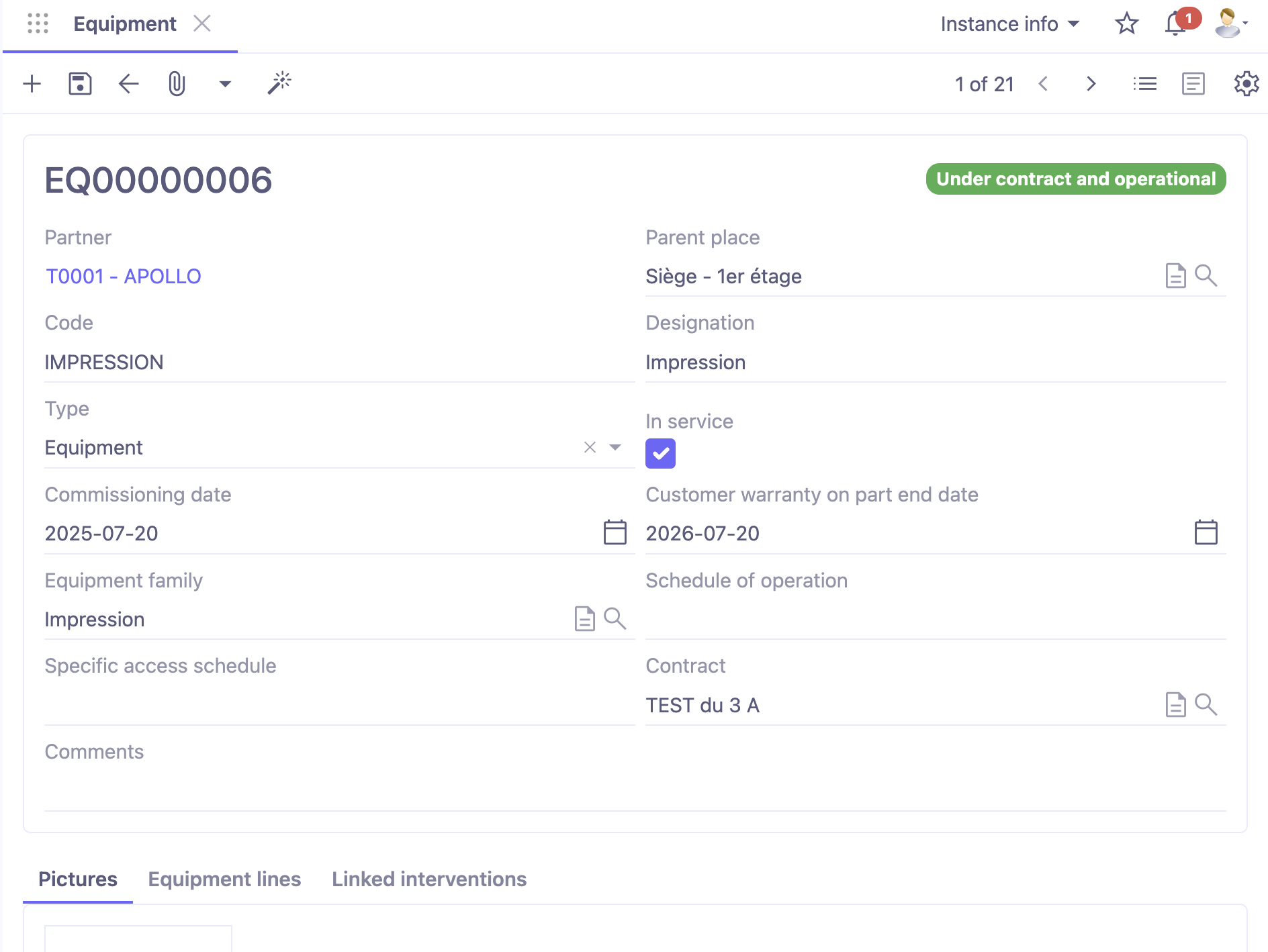1268x952 pixels.
Task: Search for a Parent place with magnifier icon
Action: coord(1207,276)
